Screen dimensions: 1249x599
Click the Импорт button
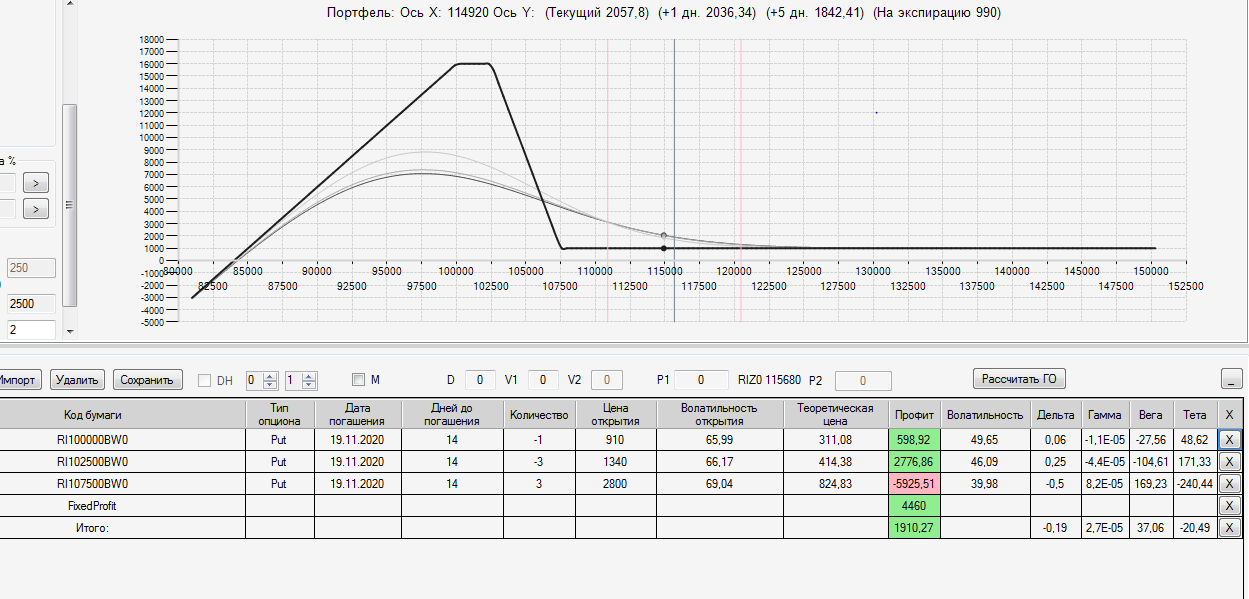[x=19, y=380]
